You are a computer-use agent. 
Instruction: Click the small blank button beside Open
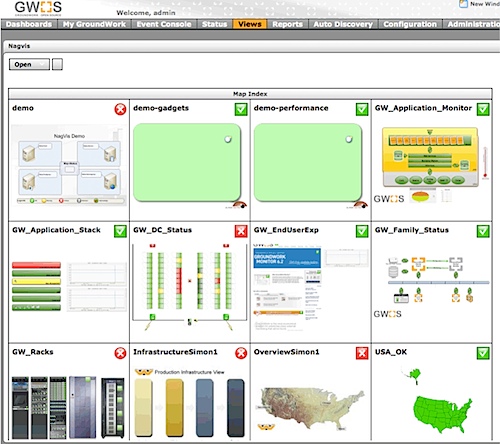coord(57,64)
